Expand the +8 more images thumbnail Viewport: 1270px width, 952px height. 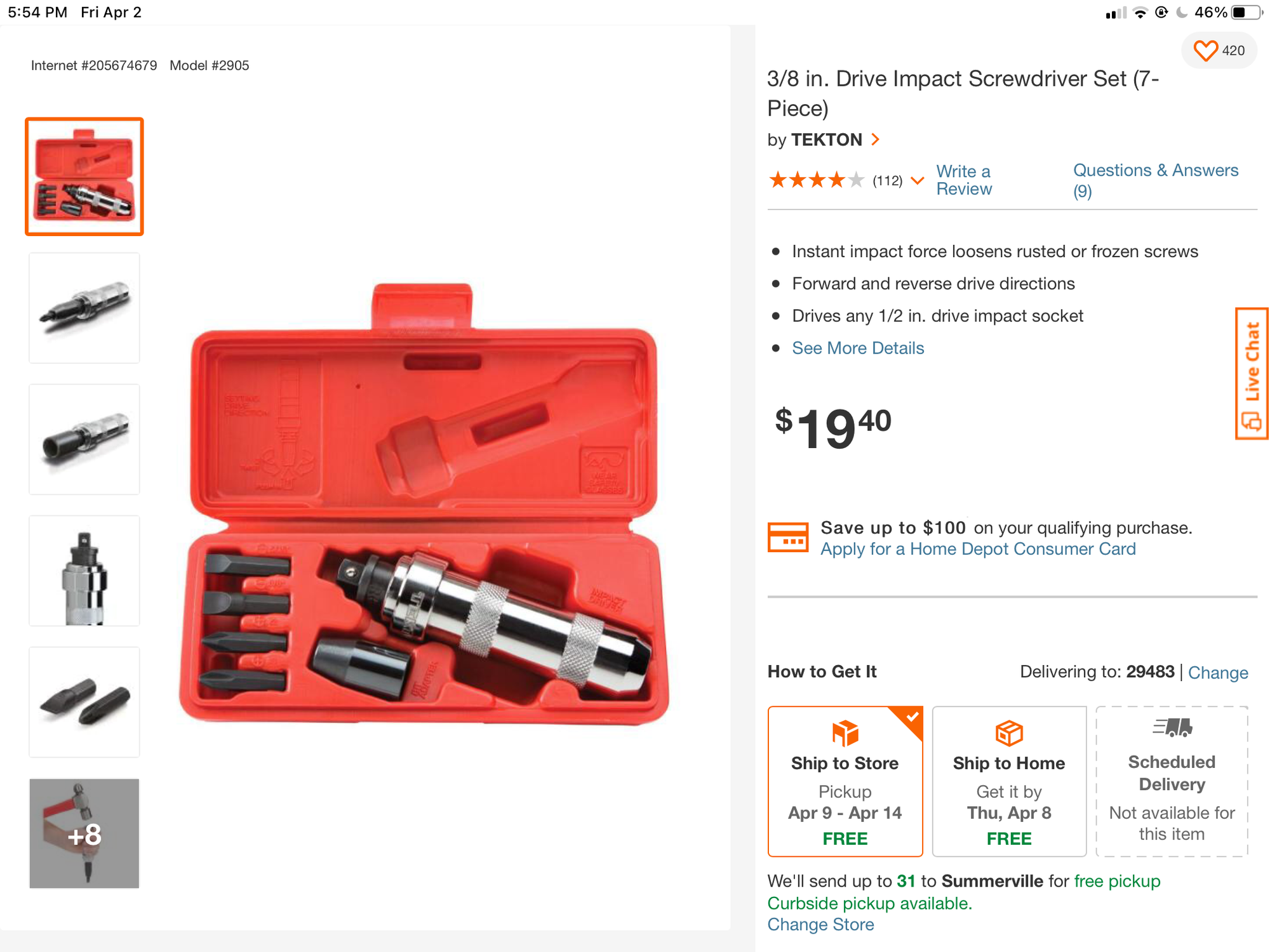[x=84, y=833]
